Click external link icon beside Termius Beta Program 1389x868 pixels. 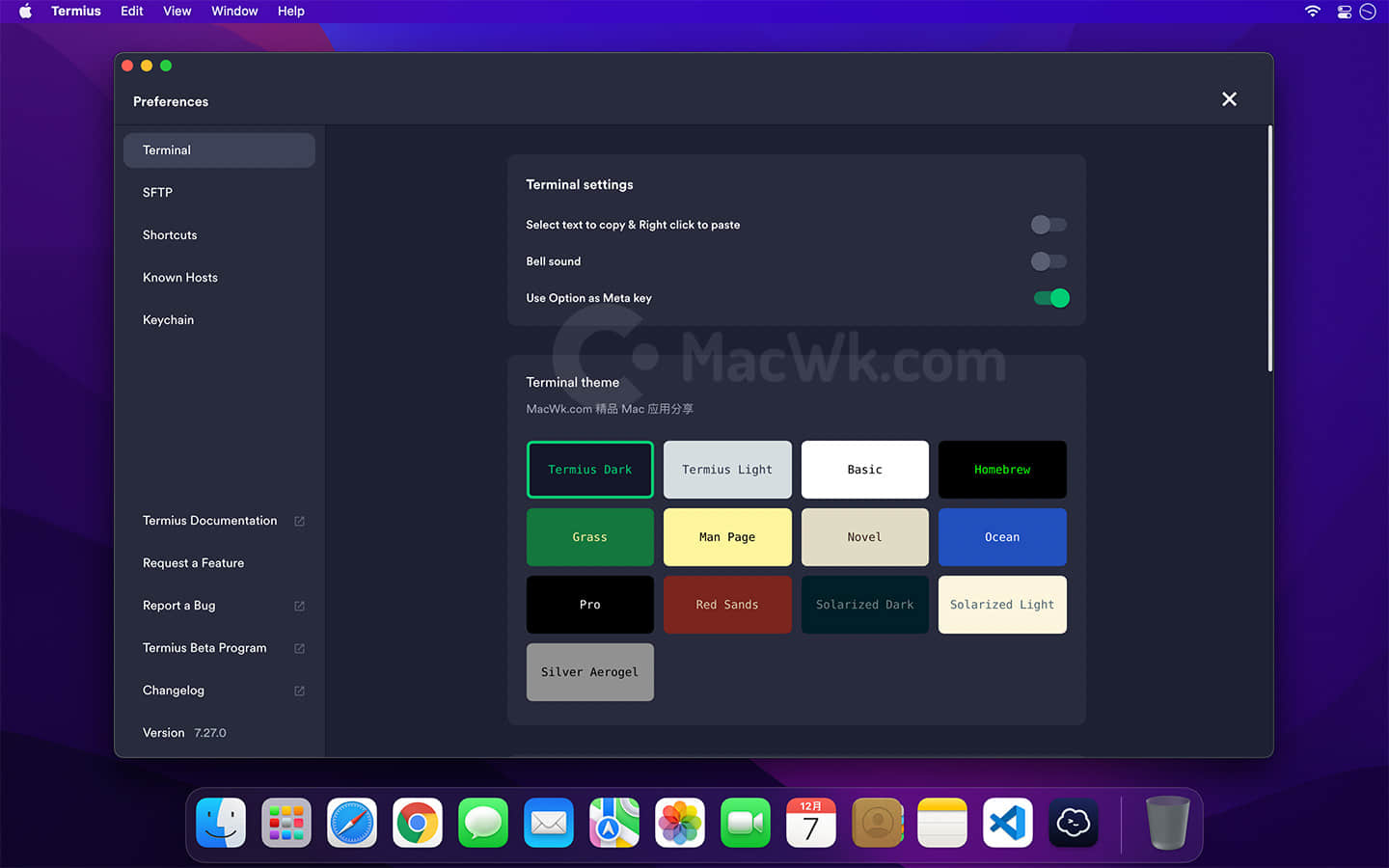click(299, 648)
